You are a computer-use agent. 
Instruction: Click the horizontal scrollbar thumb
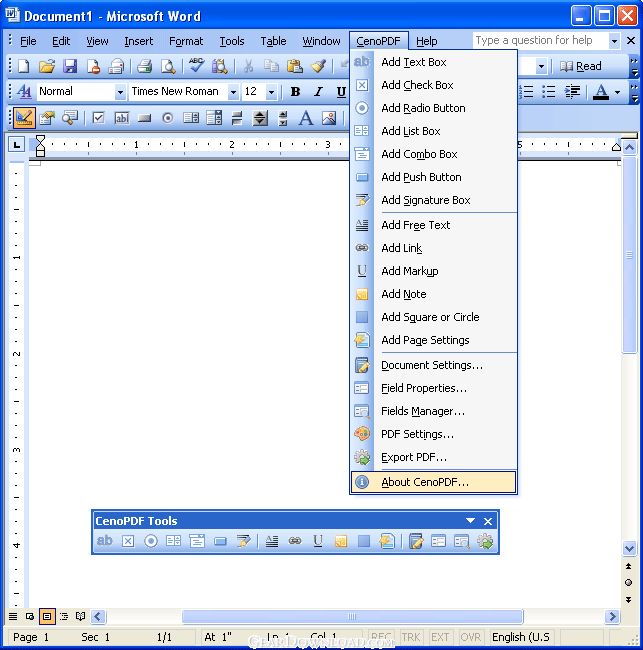352,616
